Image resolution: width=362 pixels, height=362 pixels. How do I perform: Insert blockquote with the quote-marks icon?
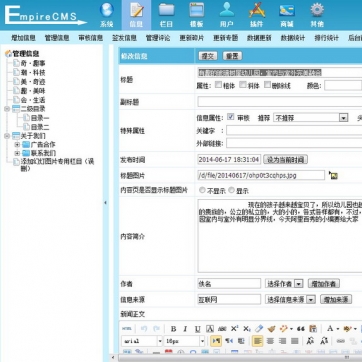click(x=301, y=329)
